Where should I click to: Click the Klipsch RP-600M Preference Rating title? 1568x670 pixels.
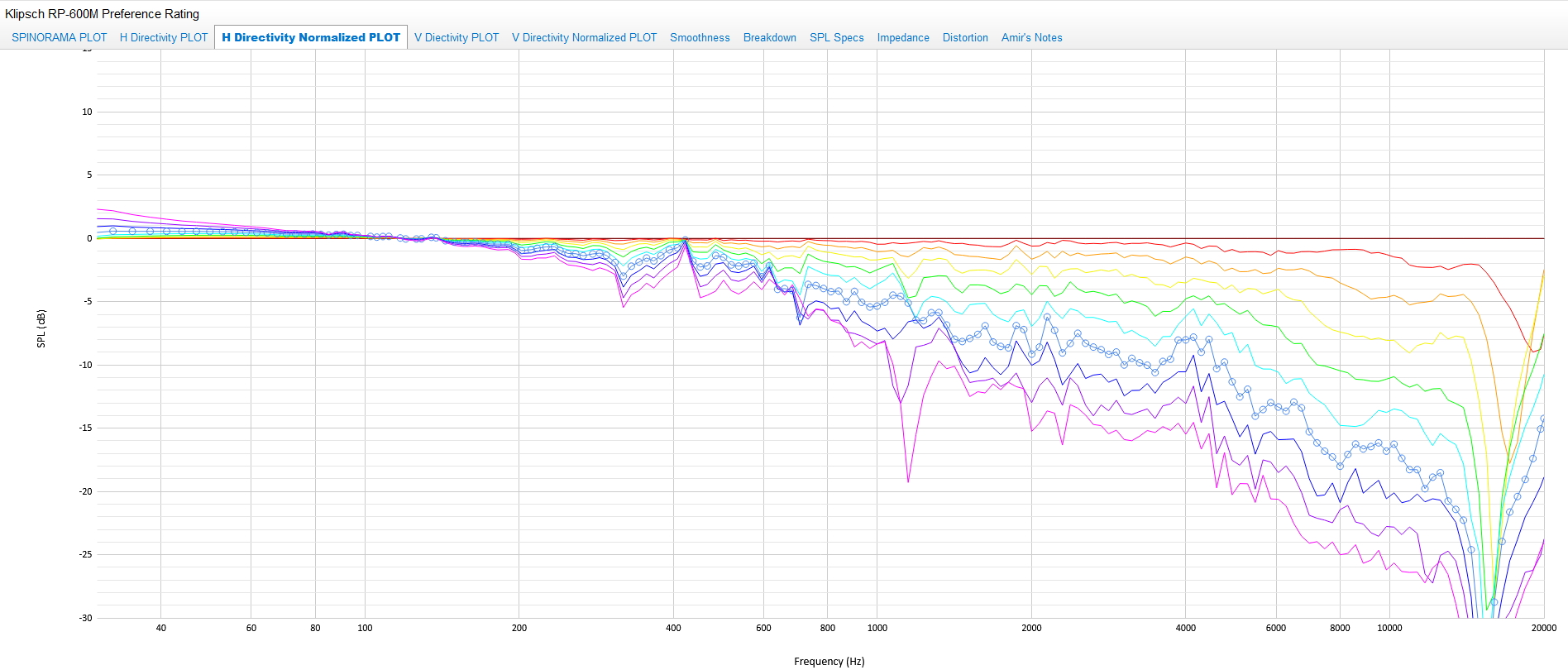[x=103, y=14]
